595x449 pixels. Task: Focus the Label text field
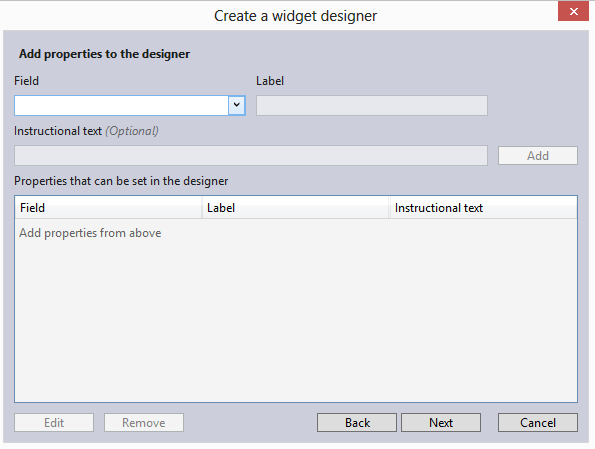(x=372, y=105)
